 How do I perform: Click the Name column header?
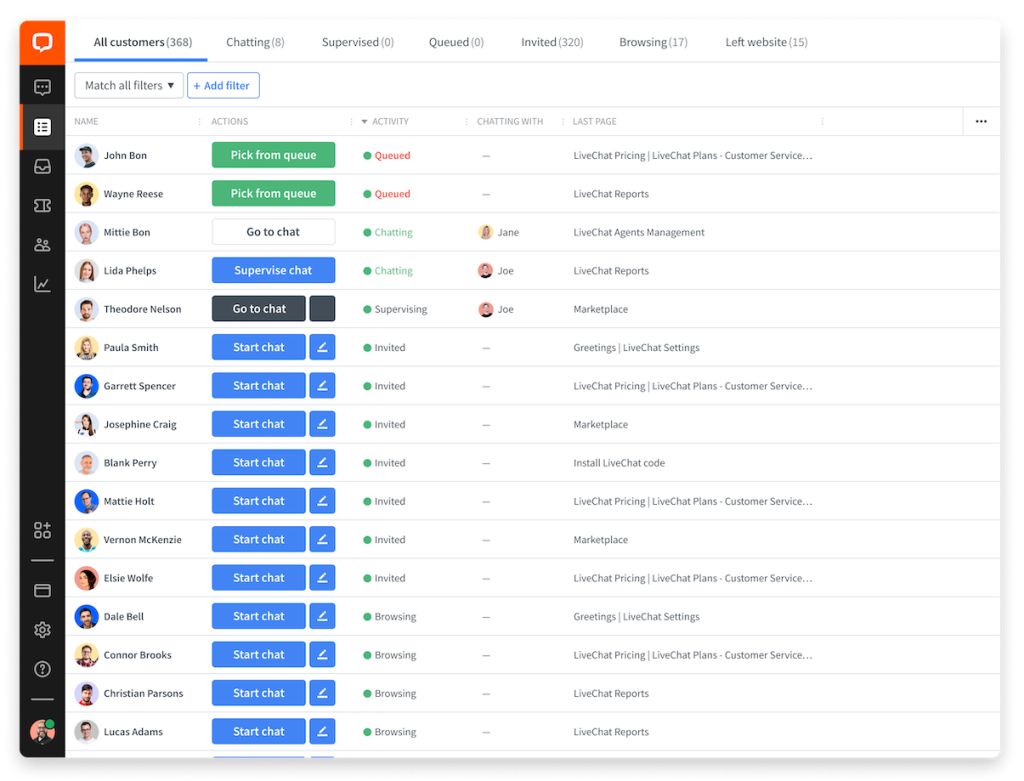[x=86, y=121]
